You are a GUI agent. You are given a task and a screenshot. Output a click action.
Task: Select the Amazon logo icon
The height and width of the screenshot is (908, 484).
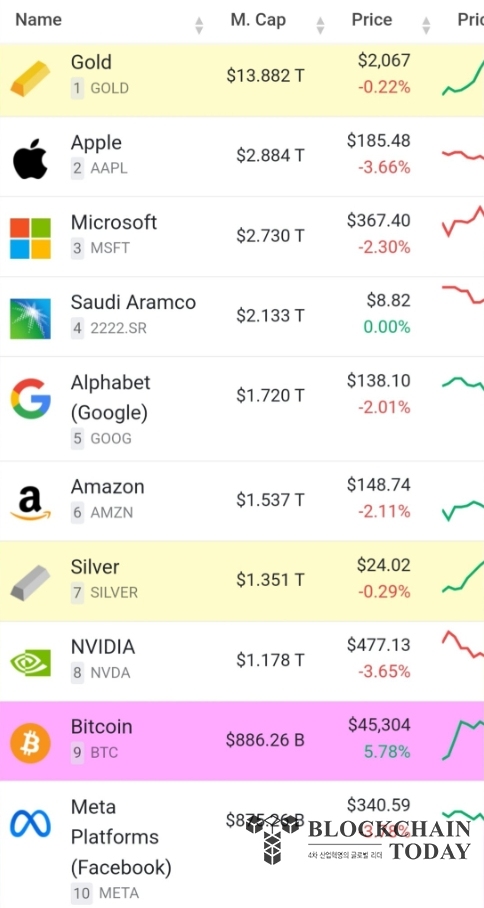(30, 503)
